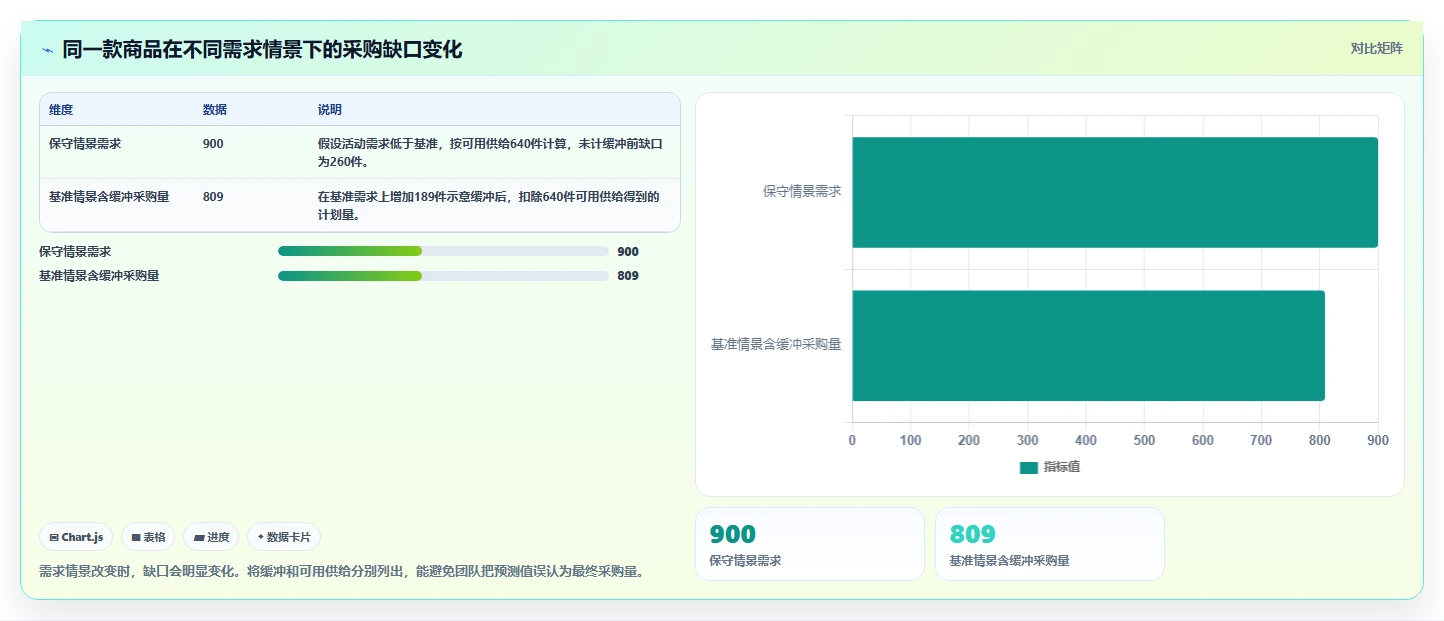Click the chart y-axis label 保守情景需求
1444x621 pixels.
[x=802, y=192]
